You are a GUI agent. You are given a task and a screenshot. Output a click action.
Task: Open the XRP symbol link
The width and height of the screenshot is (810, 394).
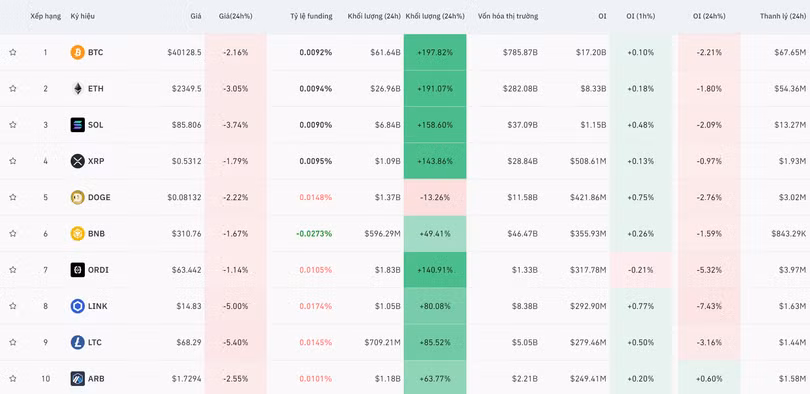click(x=96, y=161)
